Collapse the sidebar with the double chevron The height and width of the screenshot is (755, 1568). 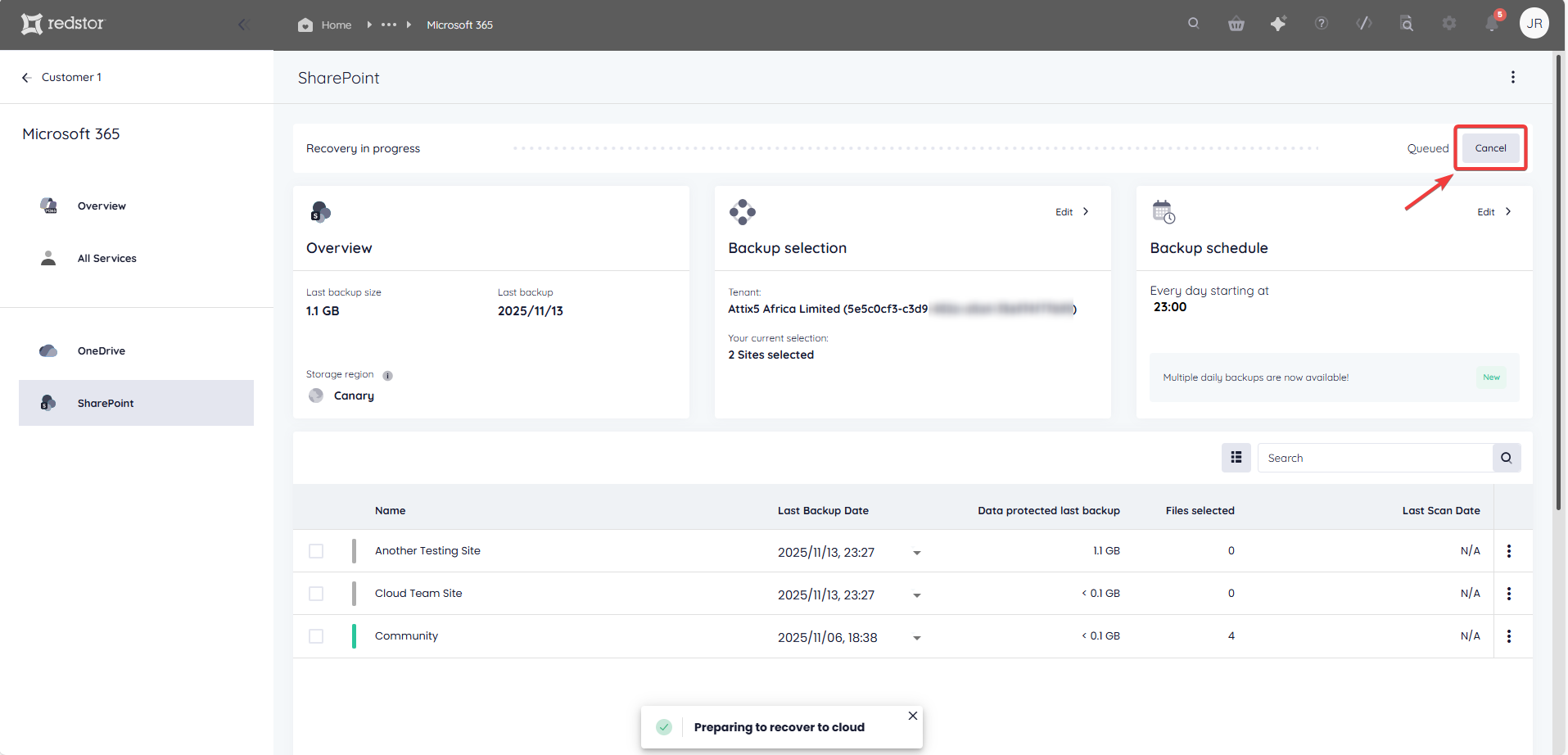243,25
